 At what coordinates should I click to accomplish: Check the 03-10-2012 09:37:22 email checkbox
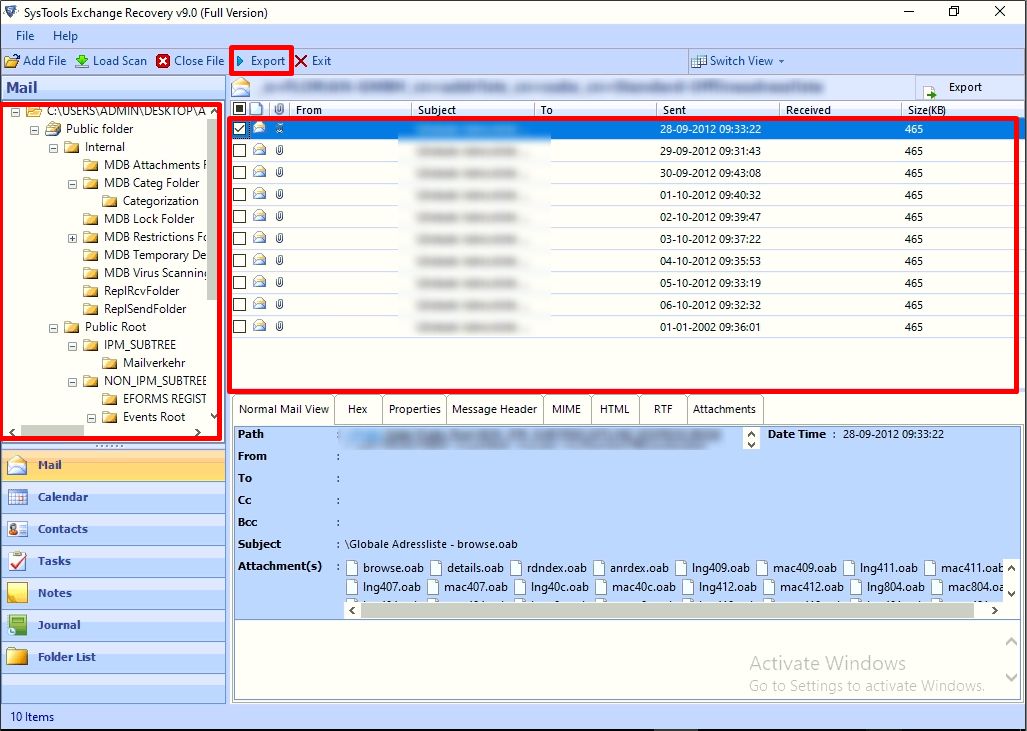coord(240,238)
